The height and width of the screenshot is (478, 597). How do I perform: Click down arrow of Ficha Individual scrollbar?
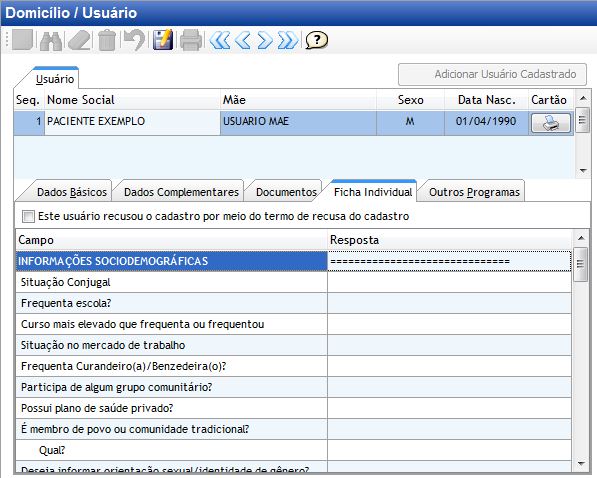click(581, 464)
